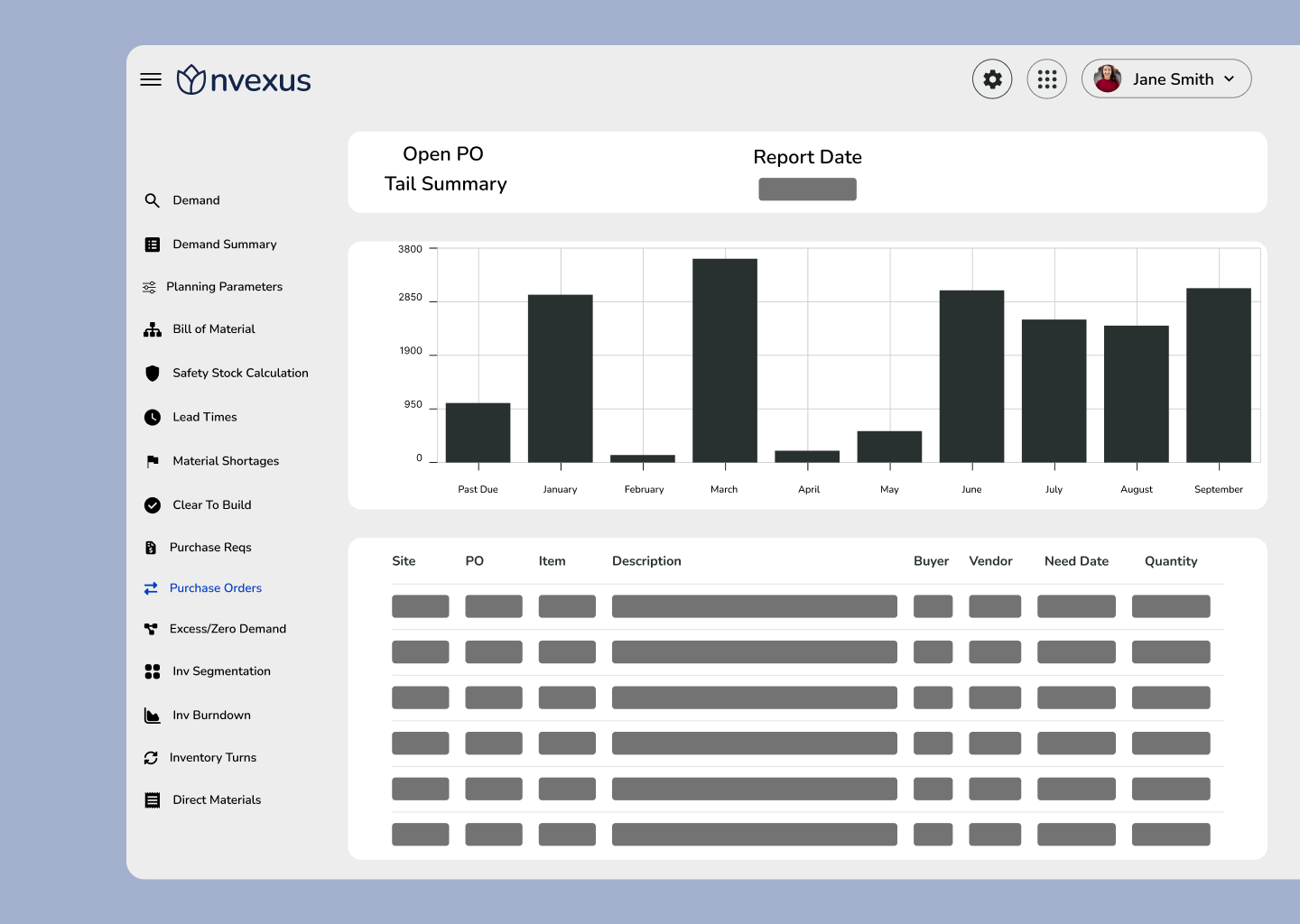The image size is (1300, 924).
Task: Click the Material Shortages flag icon
Action: click(152, 461)
